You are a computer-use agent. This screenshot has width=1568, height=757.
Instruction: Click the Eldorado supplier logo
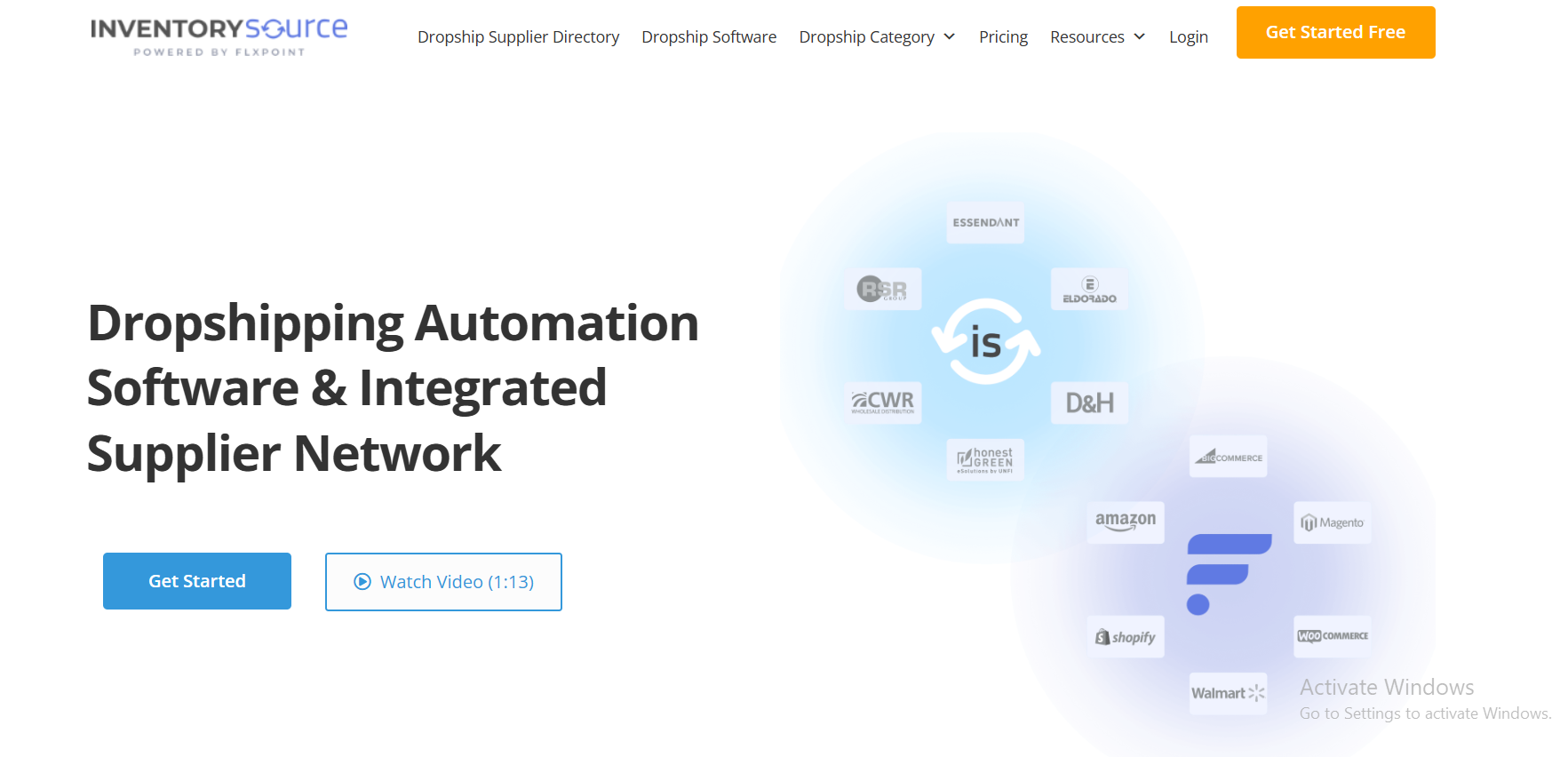click(1089, 289)
